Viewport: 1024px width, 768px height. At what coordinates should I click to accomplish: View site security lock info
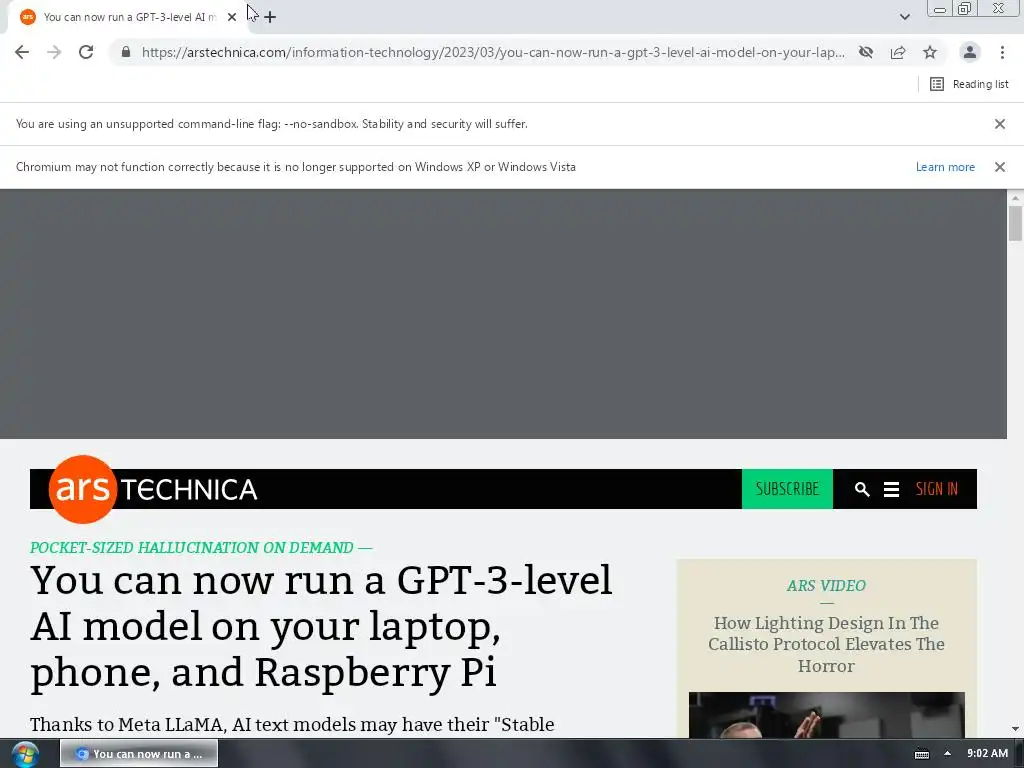point(126,52)
